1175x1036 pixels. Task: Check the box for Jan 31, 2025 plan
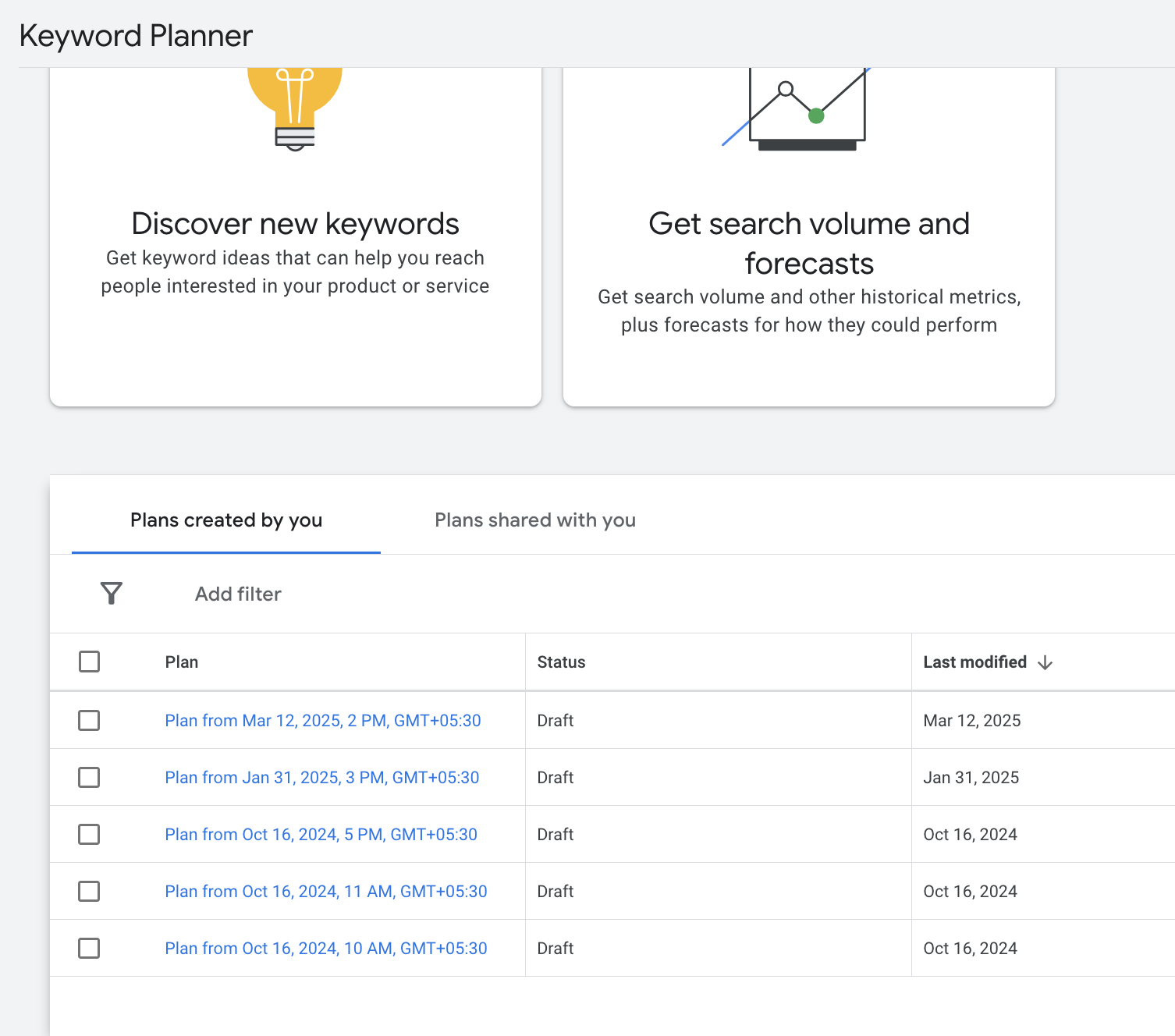click(90, 777)
